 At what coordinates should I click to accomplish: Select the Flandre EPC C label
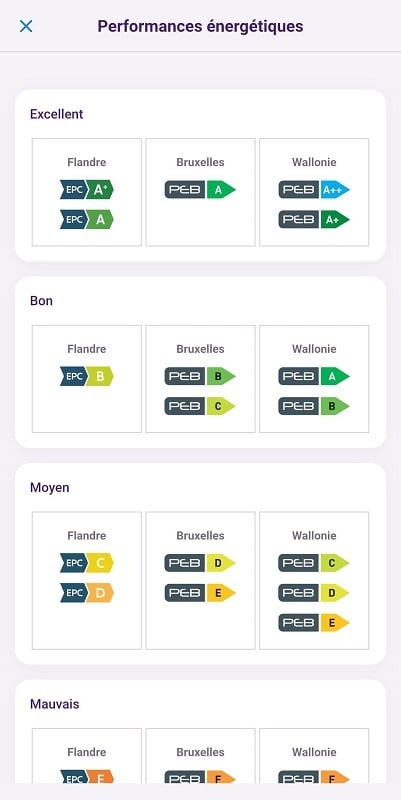(87, 563)
